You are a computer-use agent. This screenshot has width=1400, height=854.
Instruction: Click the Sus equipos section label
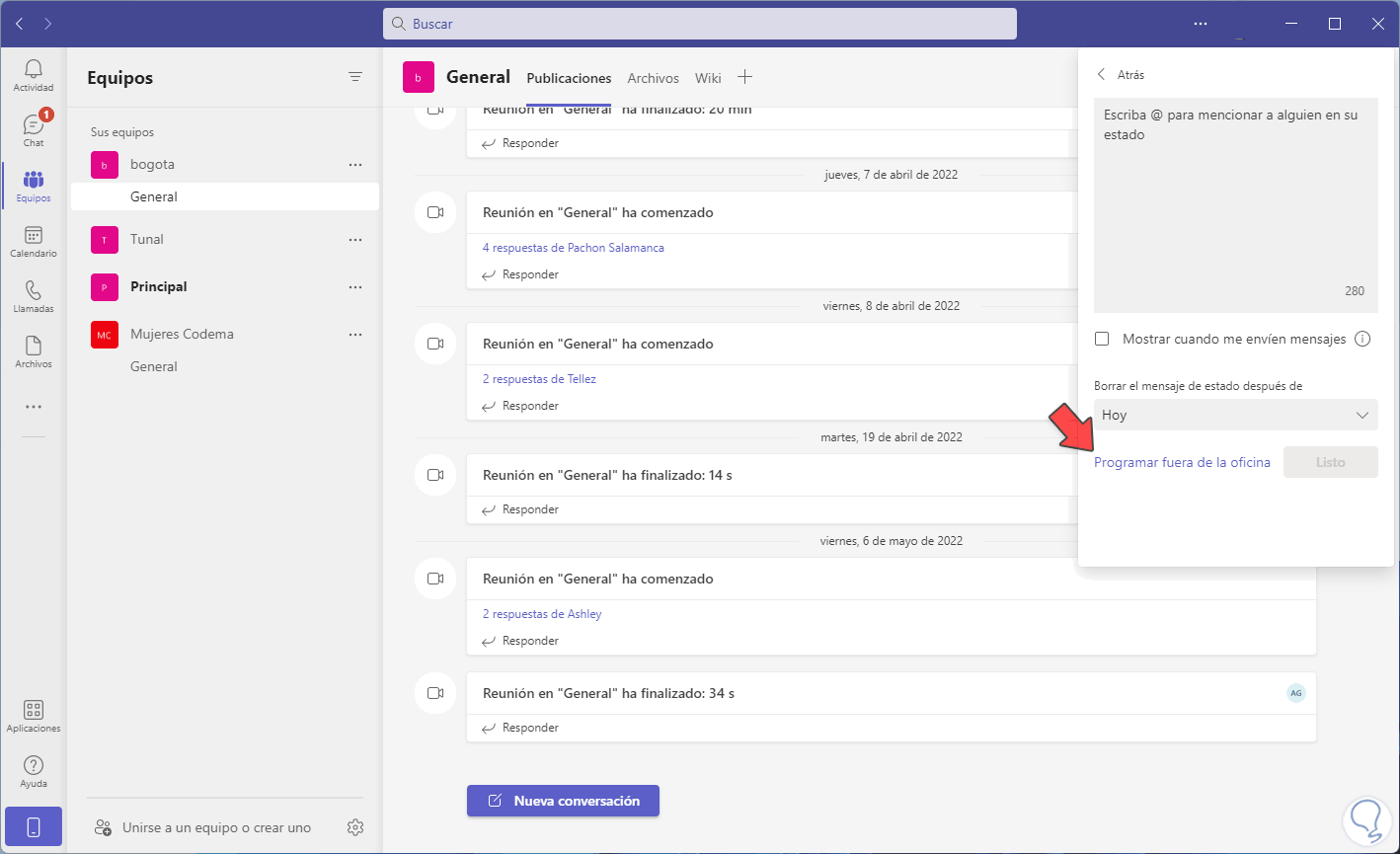[x=122, y=132]
